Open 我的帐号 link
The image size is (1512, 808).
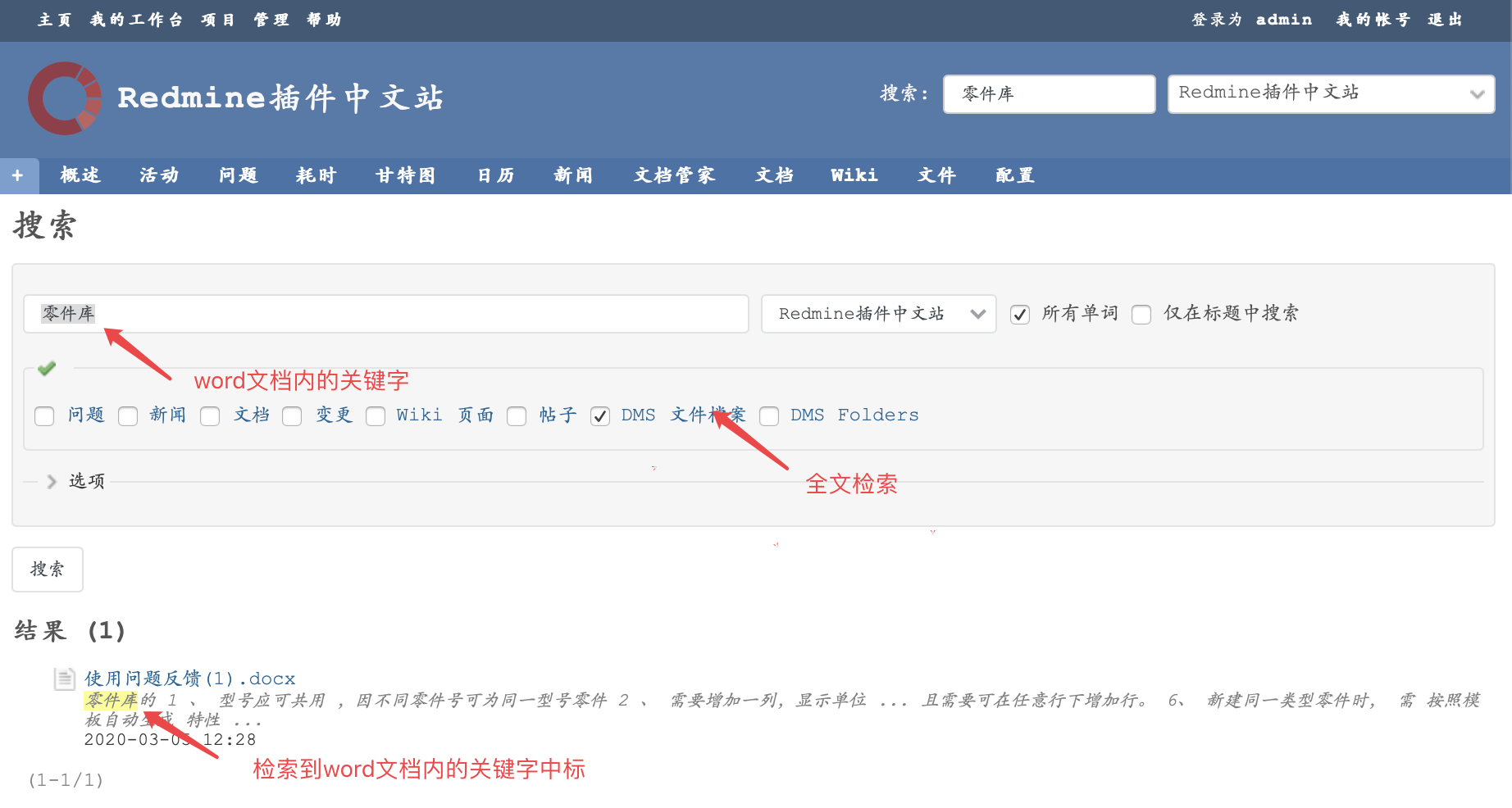click(x=1373, y=20)
